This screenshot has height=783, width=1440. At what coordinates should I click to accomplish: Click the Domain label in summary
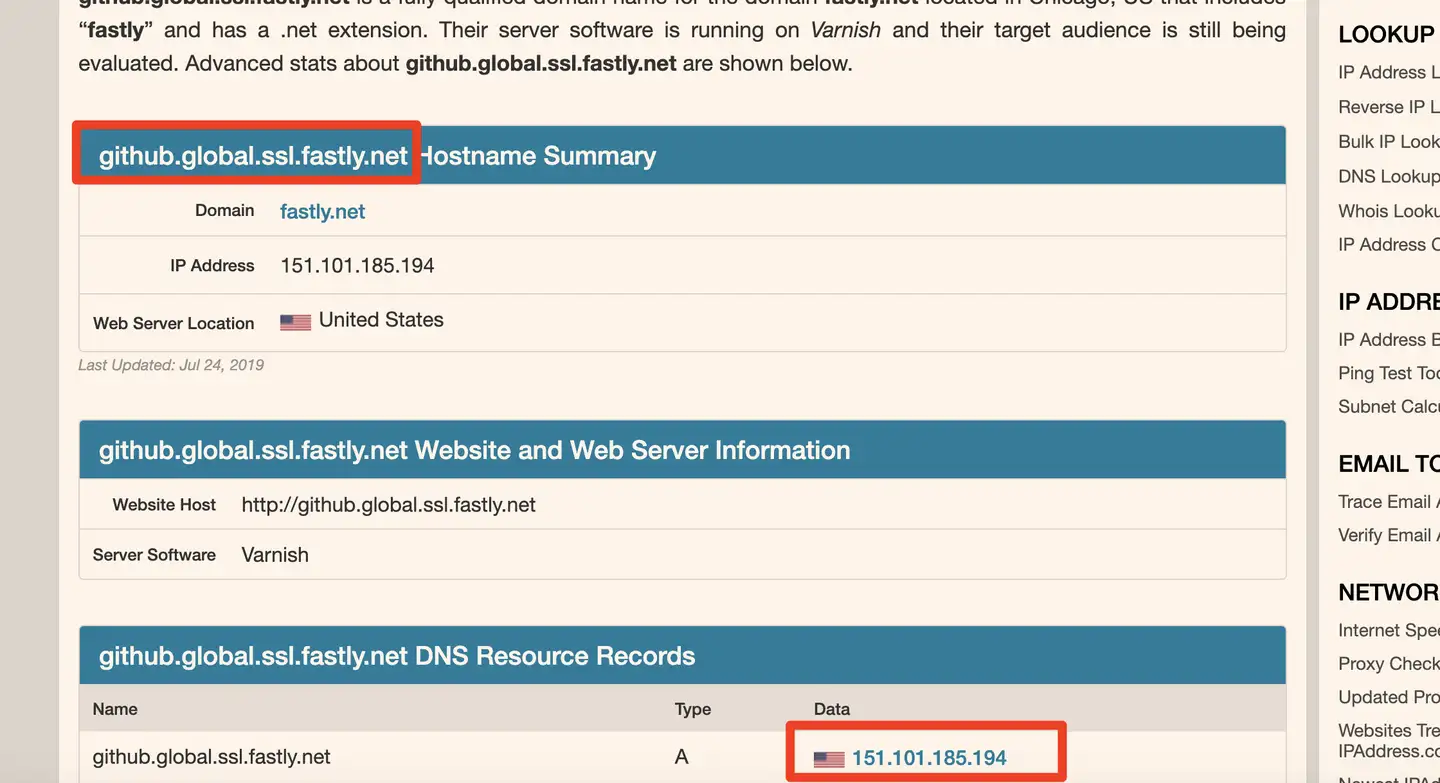tap(225, 210)
